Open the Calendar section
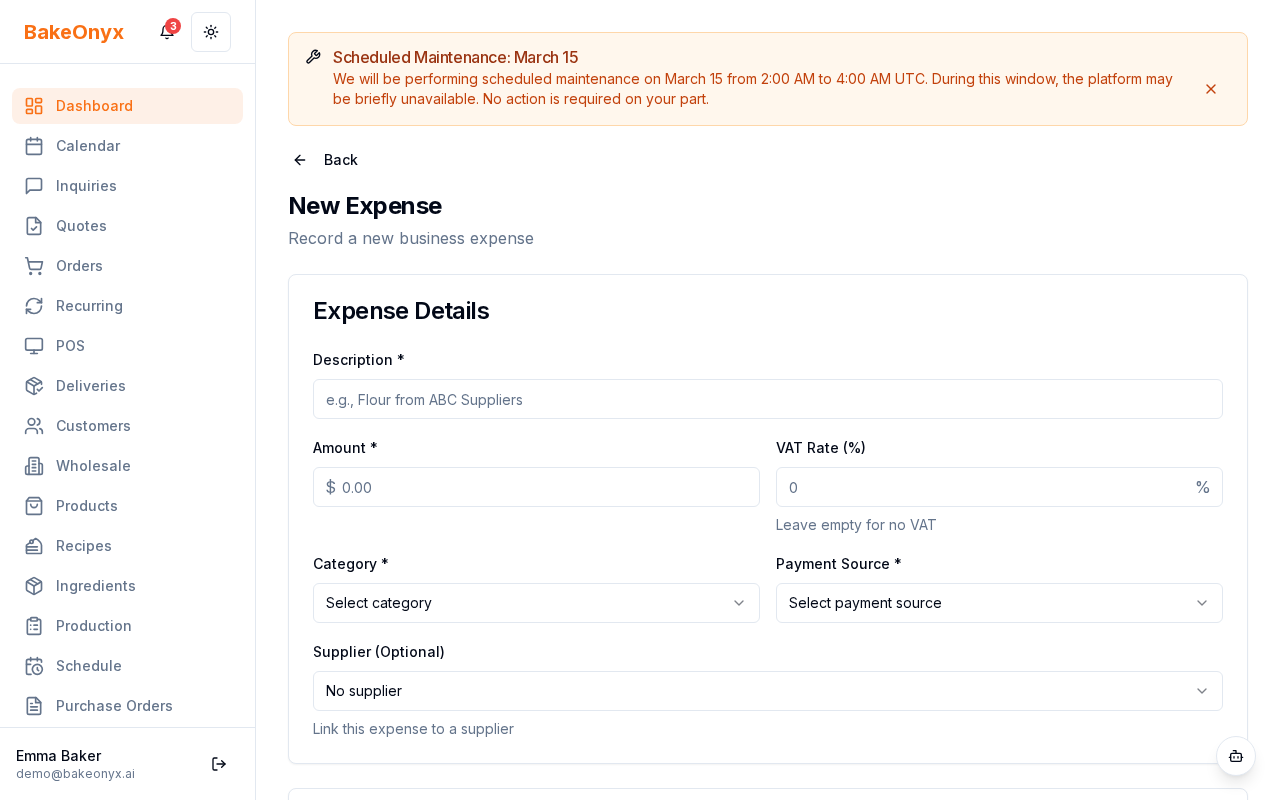Image resolution: width=1280 pixels, height=800 pixels. pos(88,146)
